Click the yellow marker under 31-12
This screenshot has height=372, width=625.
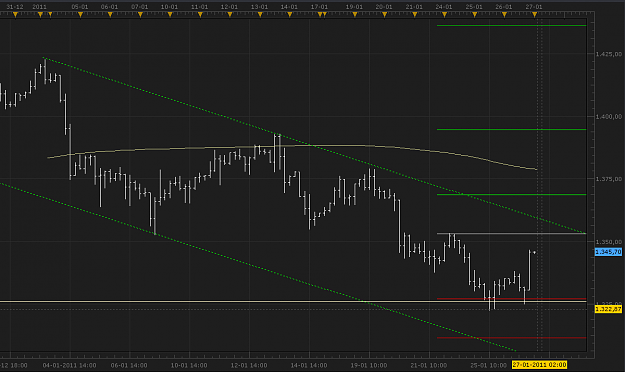click(15, 15)
